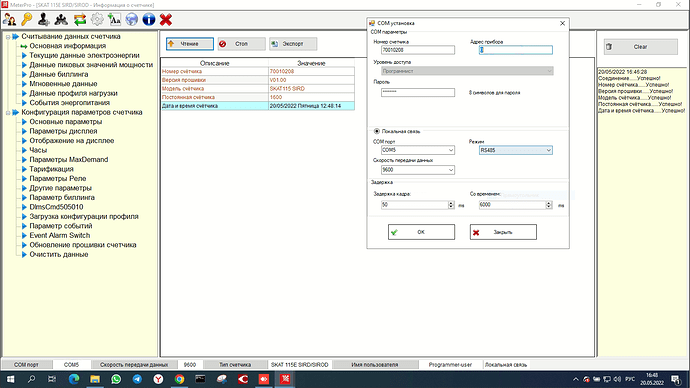This screenshot has height=388, width=690.
Task: Open Google Chrome from the taskbar
Action: tap(179, 379)
